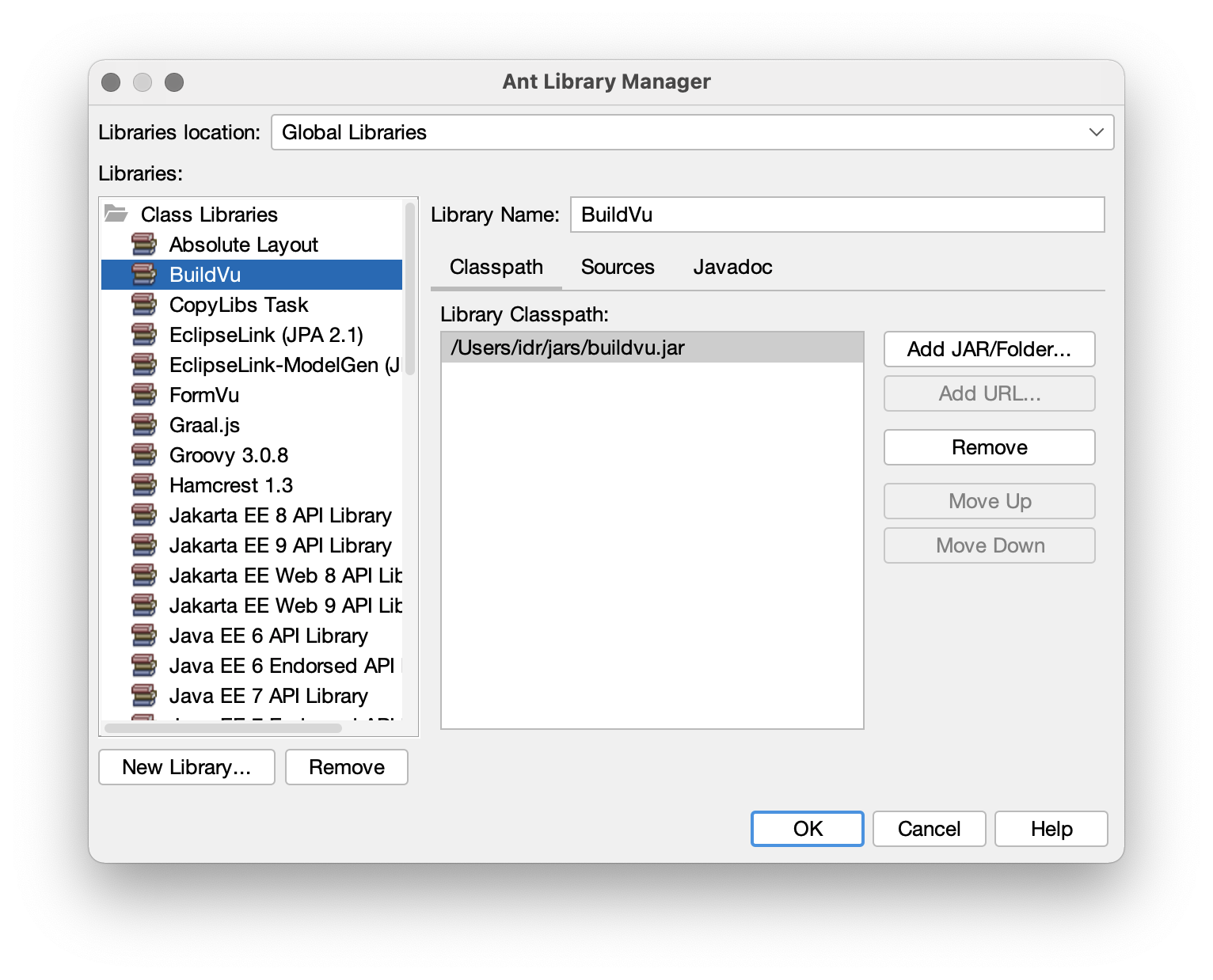The height and width of the screenshot is (980, 1213).
Task: Click the Hamcrest 1.3 library icon
Action: pos(146,484)
